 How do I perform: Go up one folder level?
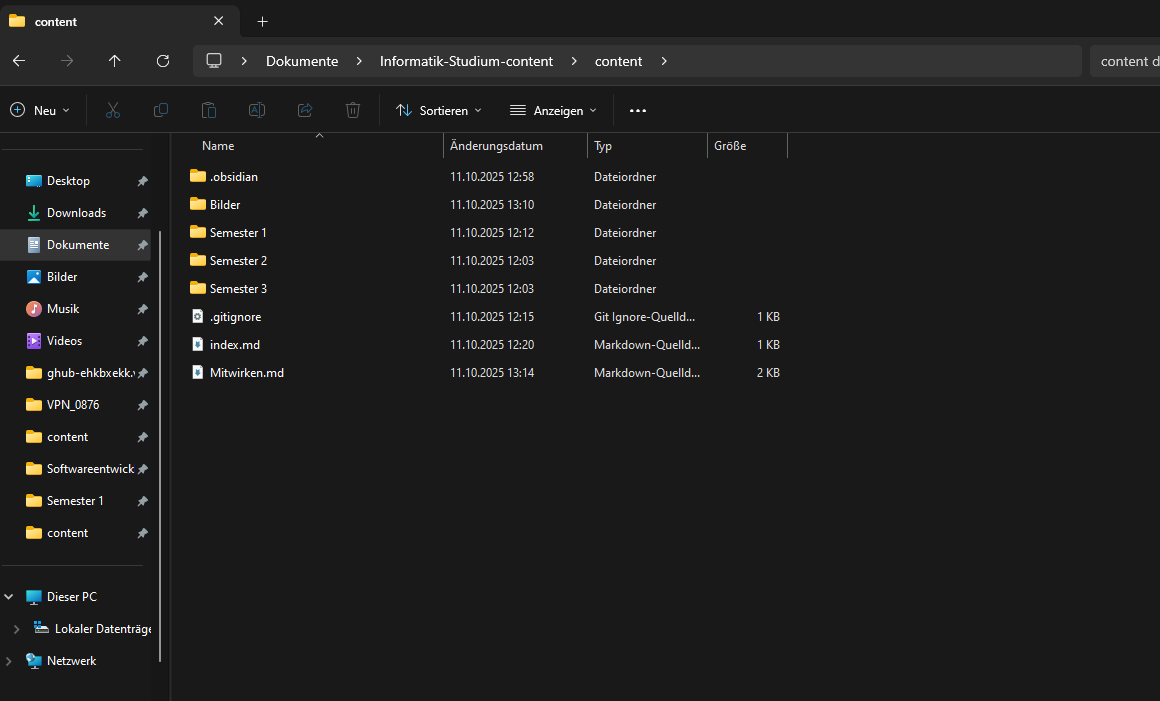click(x=115, y=61)
